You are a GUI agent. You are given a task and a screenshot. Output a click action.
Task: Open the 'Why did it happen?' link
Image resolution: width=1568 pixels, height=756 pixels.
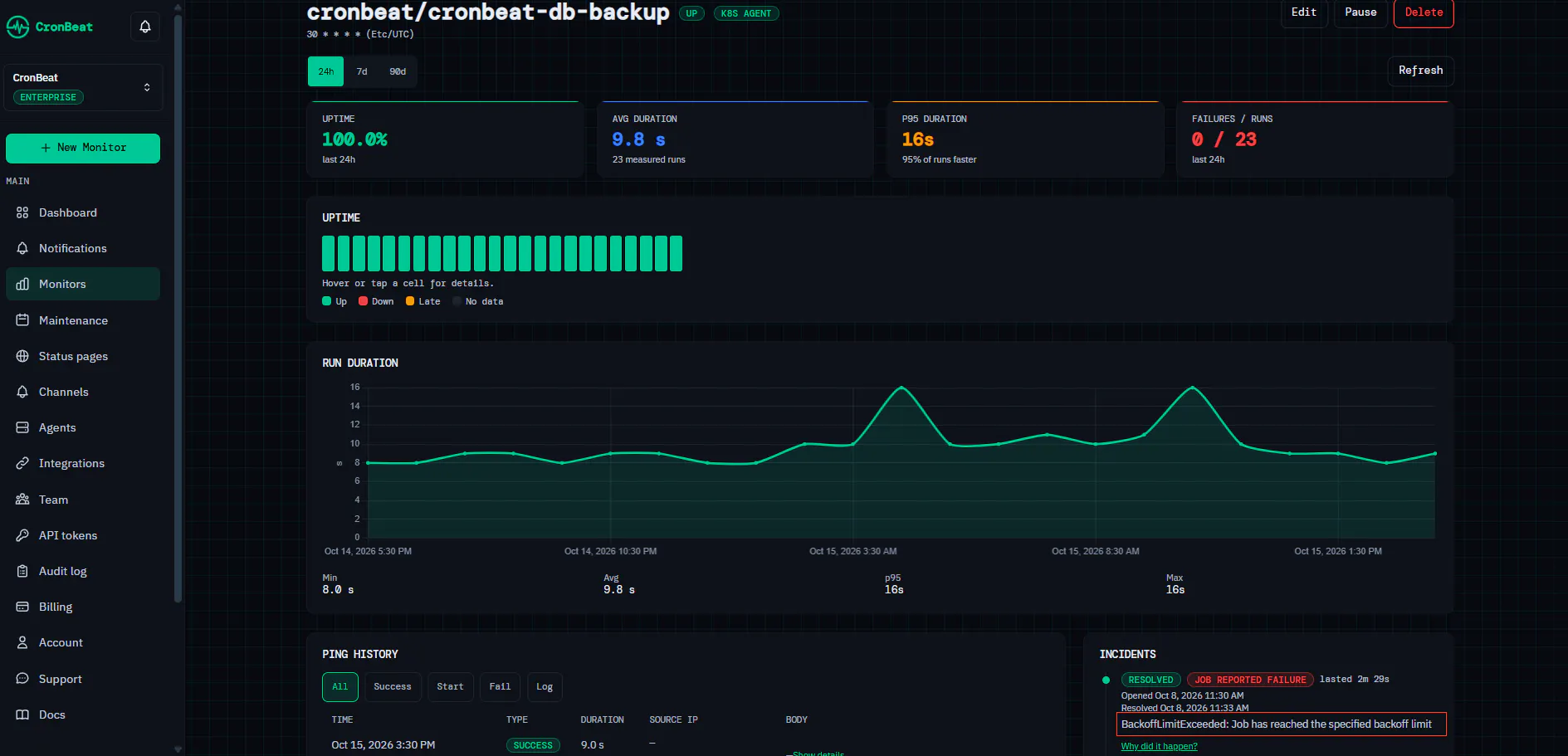click(1159, 747)
